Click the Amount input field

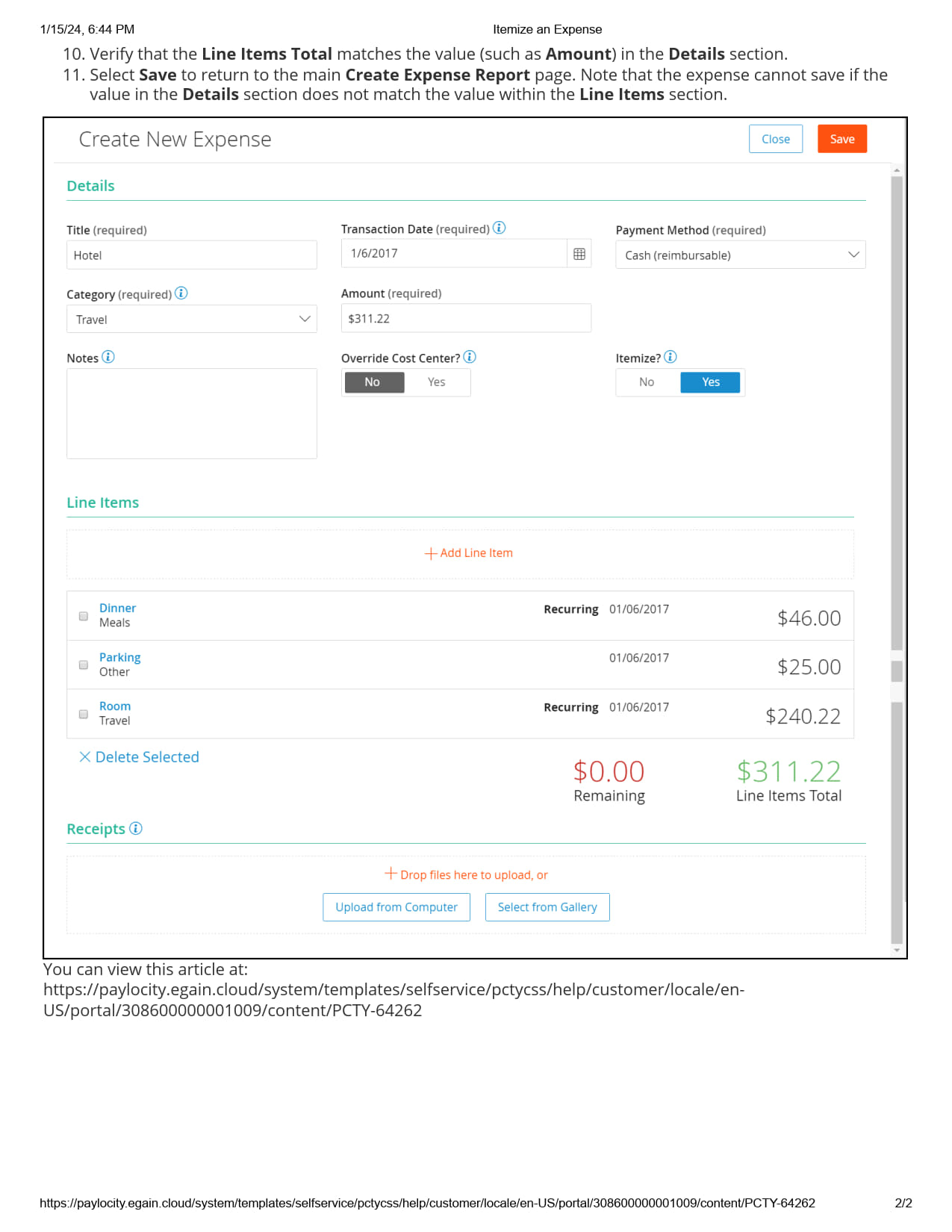(465, 319)
